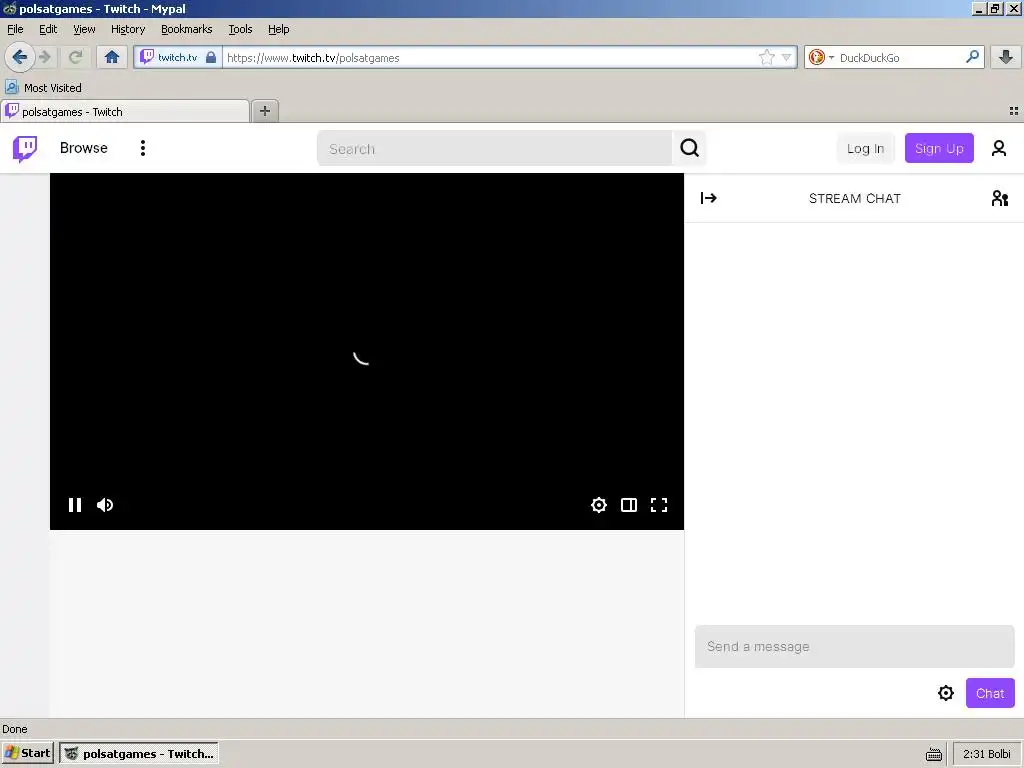
Task: Bookmark this page with star icon
Action: click(x=767, y=57)
